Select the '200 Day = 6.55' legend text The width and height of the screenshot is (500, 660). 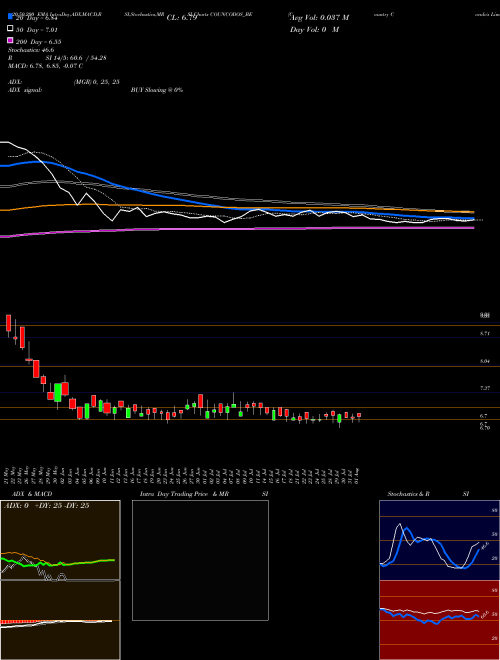coord(39,42)
